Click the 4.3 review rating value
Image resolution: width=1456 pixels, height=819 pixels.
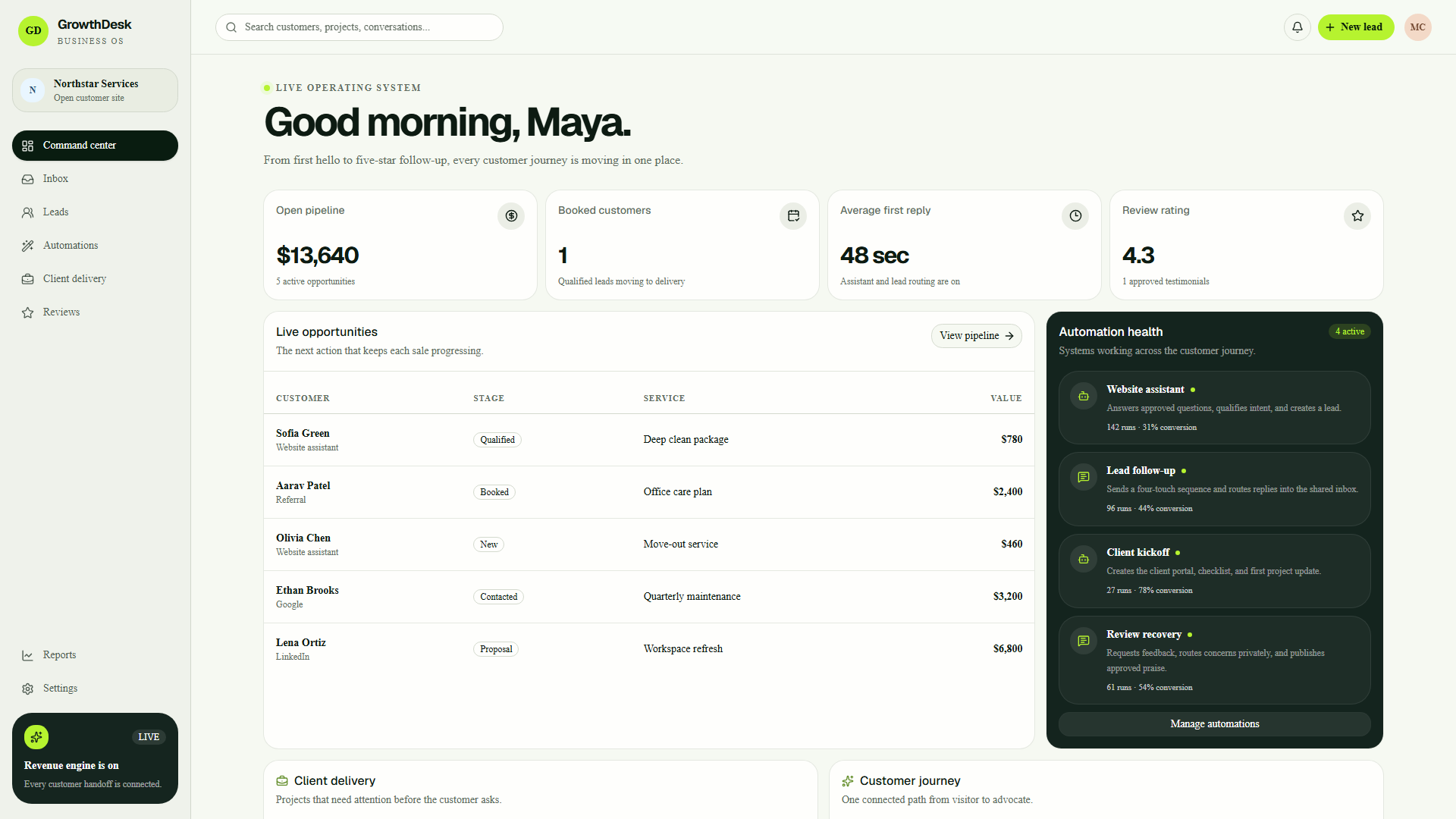click(x=1138, y=256)
